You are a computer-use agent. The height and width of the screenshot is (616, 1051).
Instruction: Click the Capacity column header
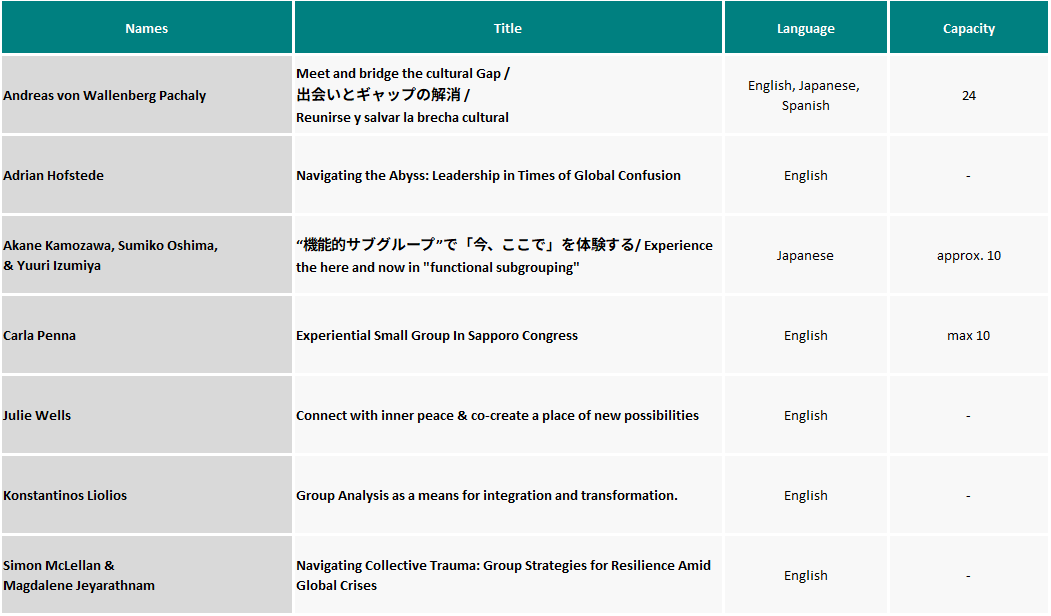[969, 27]
